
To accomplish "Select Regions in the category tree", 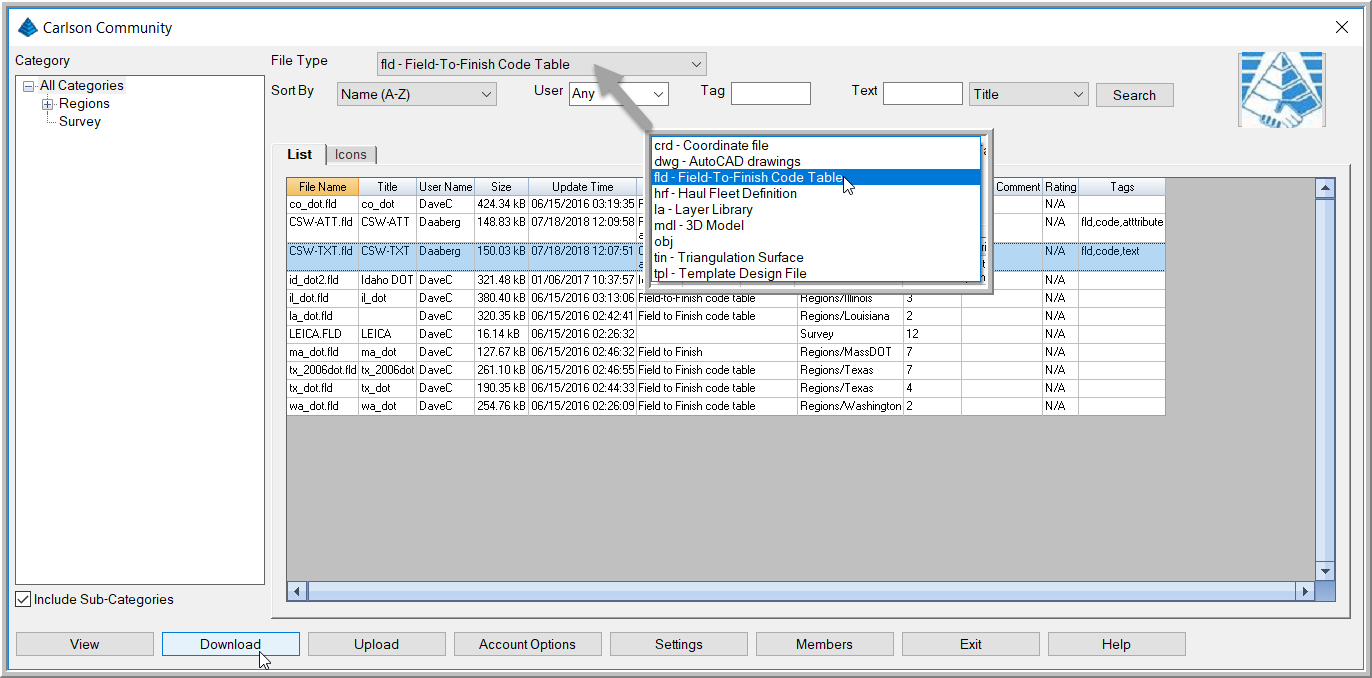I will 84,104.
